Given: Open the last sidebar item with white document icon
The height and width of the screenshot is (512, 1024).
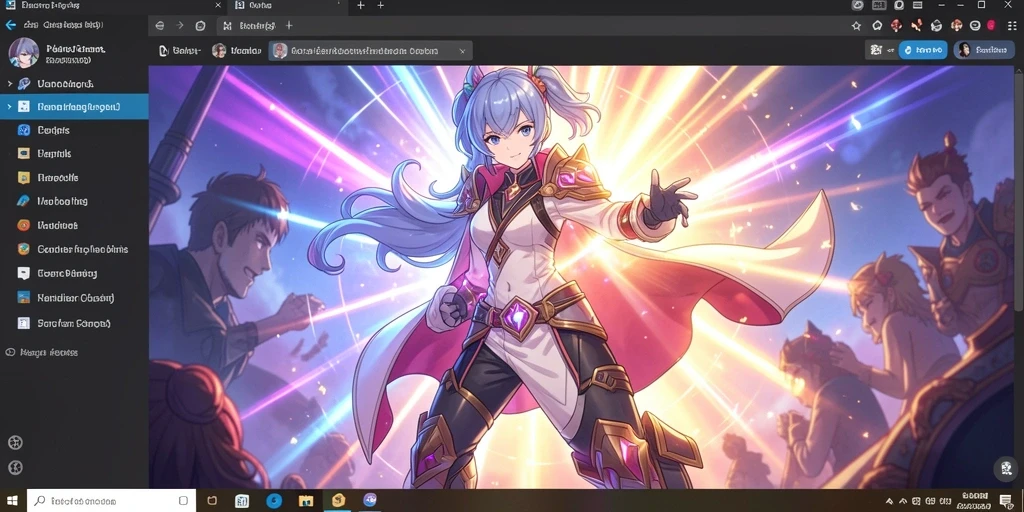Looking at the screenshot, I should click(x=64, y=323).
